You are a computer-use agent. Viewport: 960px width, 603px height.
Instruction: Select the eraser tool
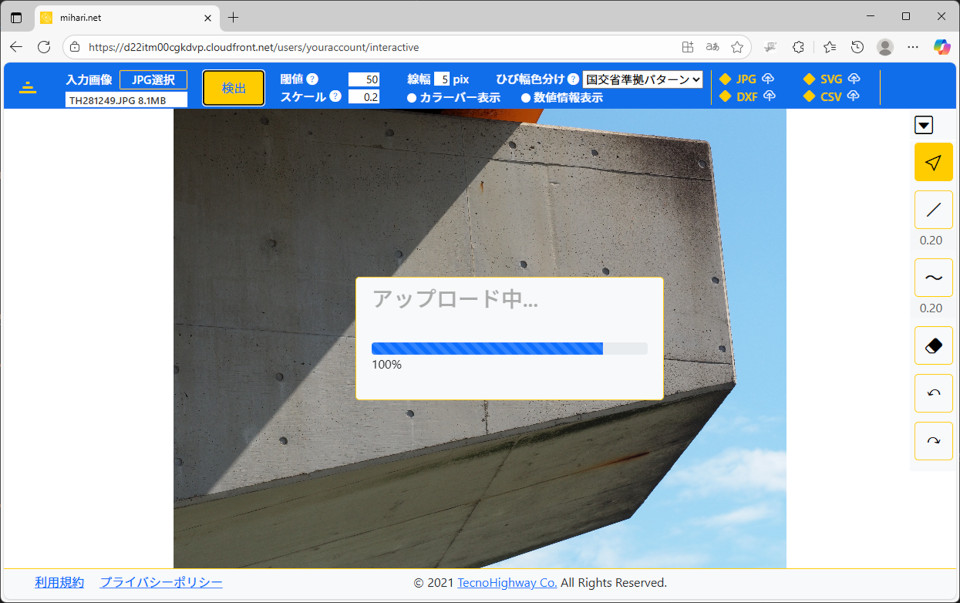point(933,345)
